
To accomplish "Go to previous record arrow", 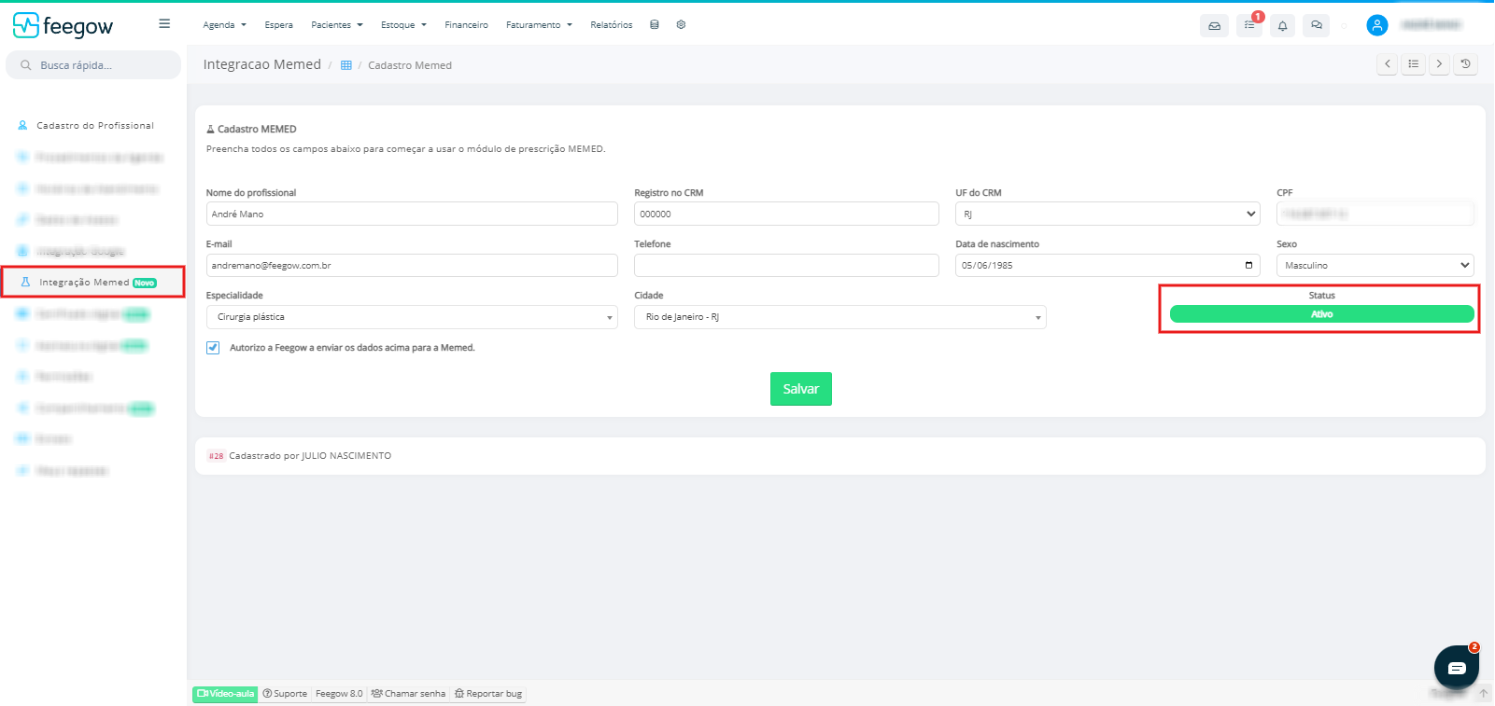I will (1387, 64).
